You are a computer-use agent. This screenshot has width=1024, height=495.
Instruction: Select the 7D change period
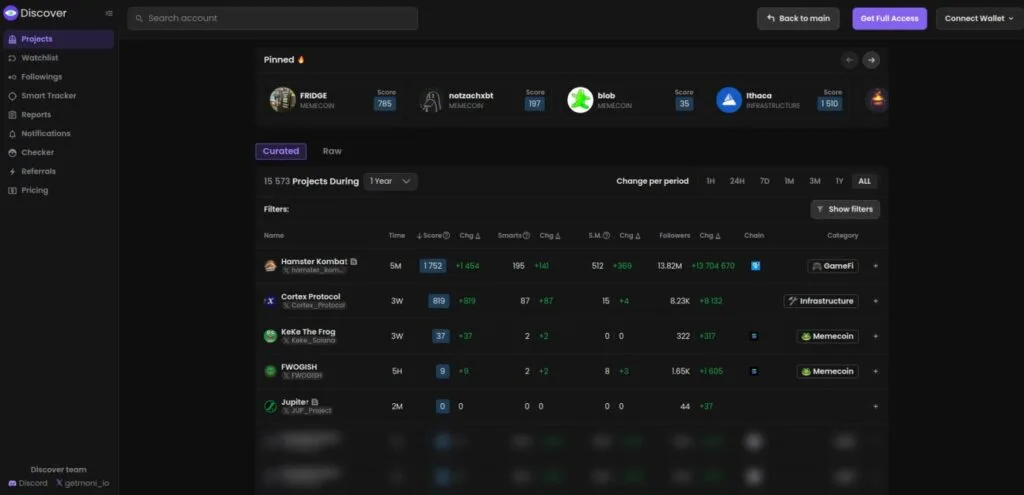[x=764, y=182]
